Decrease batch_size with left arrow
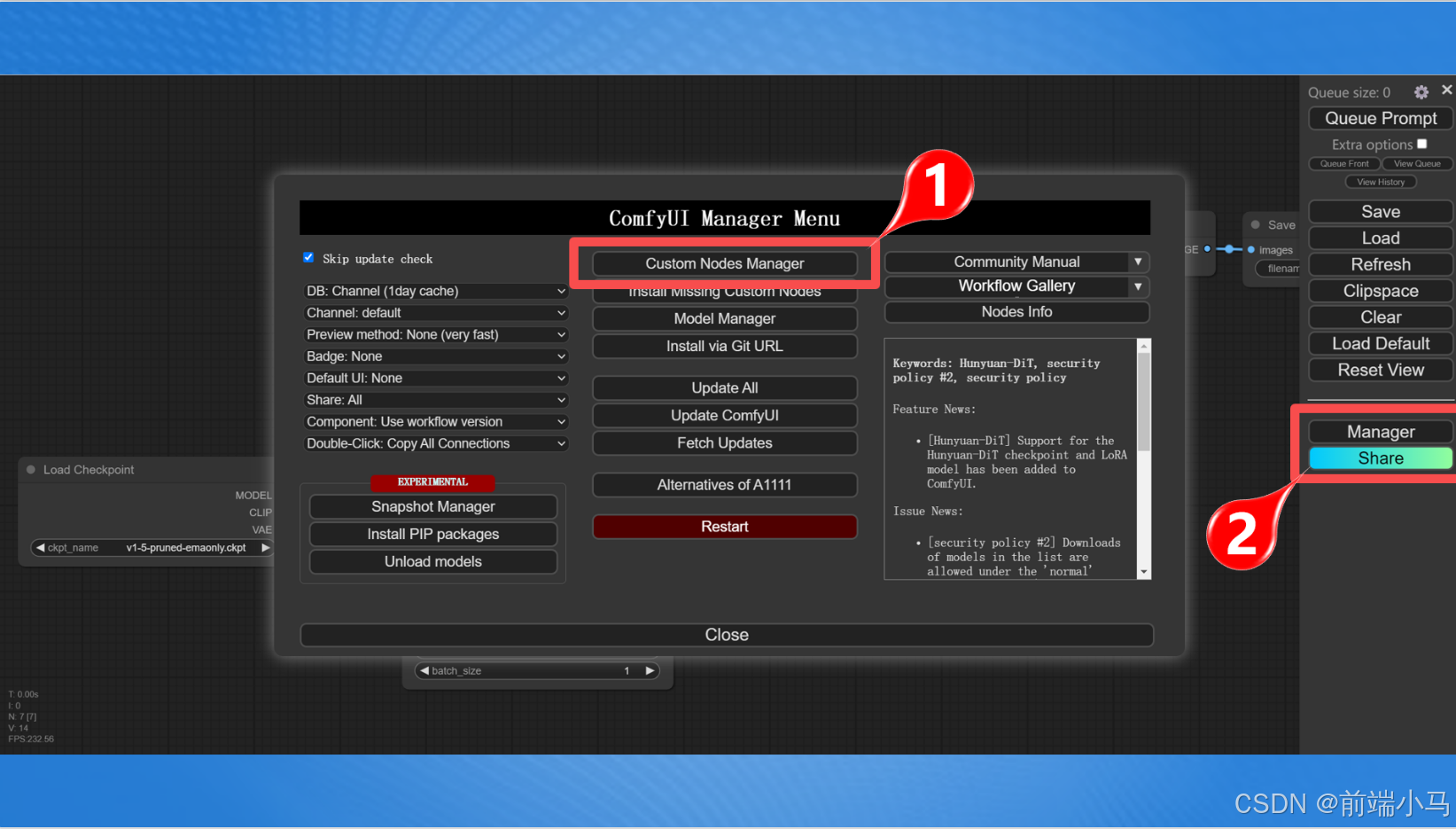The image size is (1456, 829). coord(424,671)
